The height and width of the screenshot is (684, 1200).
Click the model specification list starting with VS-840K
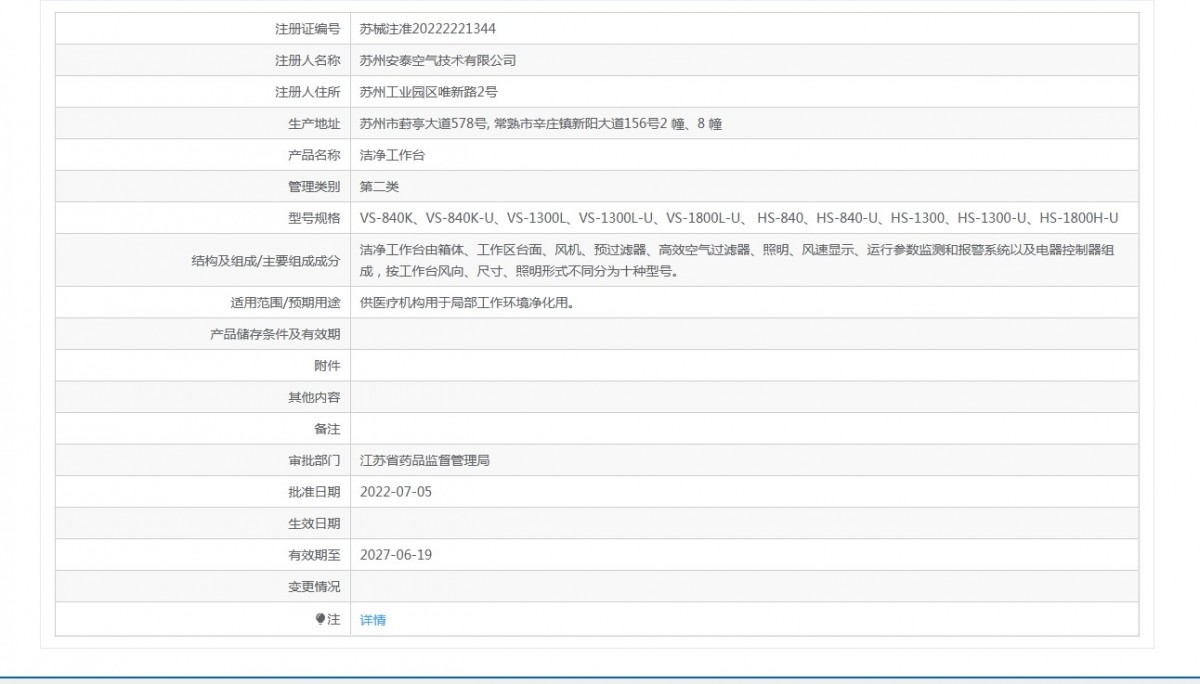[x=739, y=218]
